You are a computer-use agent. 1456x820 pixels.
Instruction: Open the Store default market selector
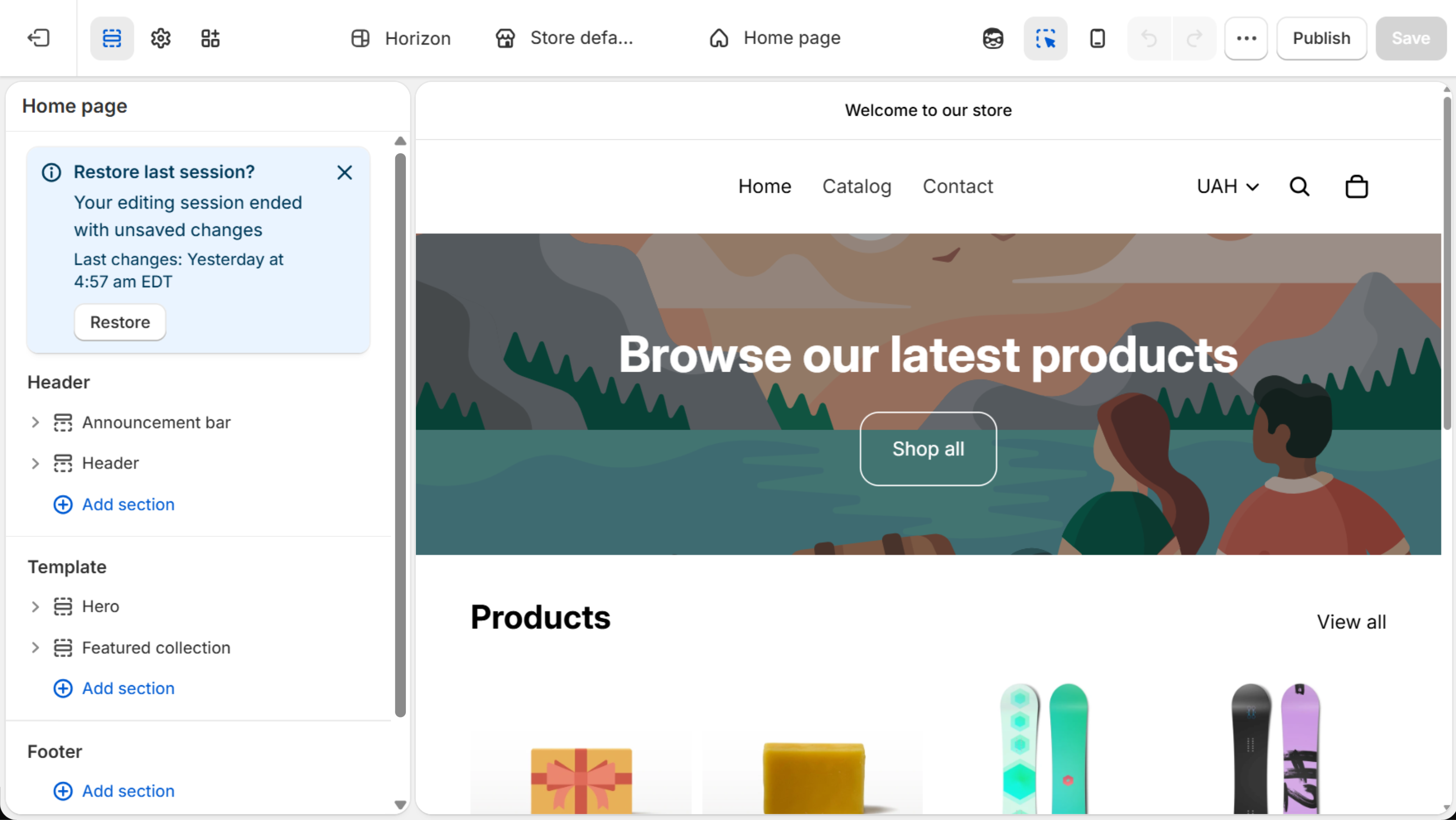tap(564, 38)
